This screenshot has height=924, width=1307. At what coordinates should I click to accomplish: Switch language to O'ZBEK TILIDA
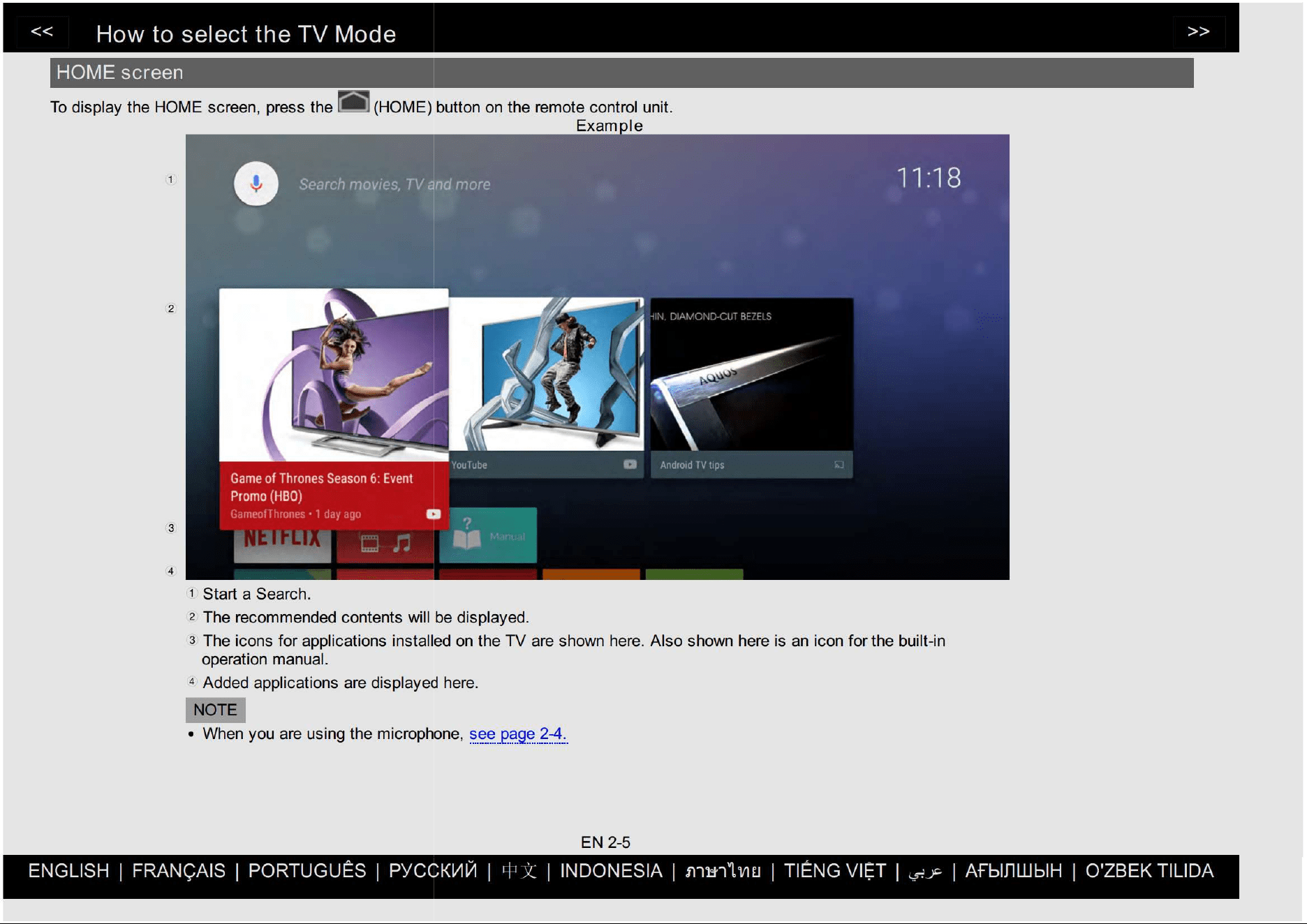(1149, 871)
